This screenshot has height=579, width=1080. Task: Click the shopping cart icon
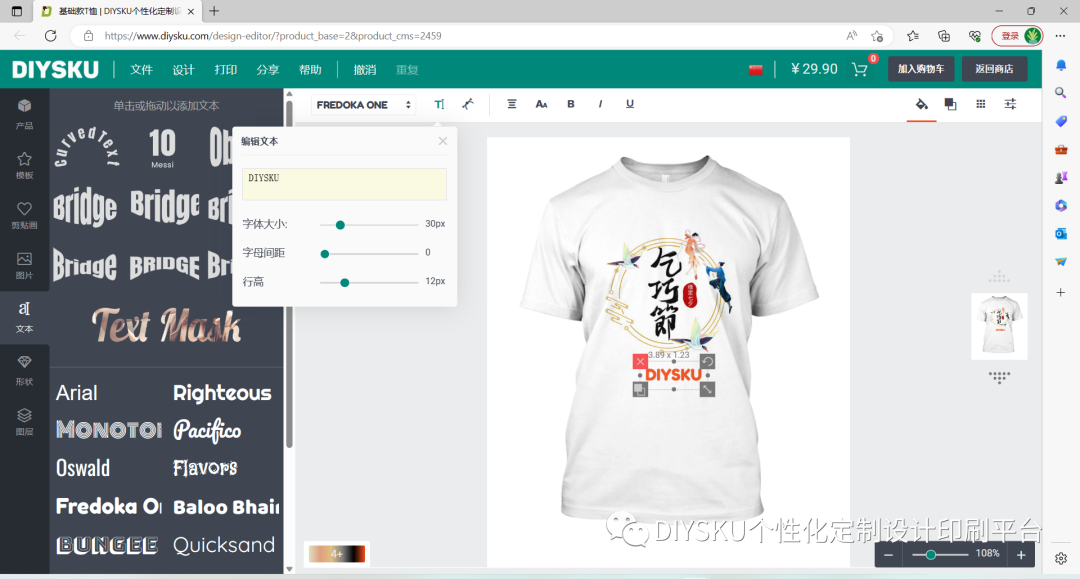point(860,69)
